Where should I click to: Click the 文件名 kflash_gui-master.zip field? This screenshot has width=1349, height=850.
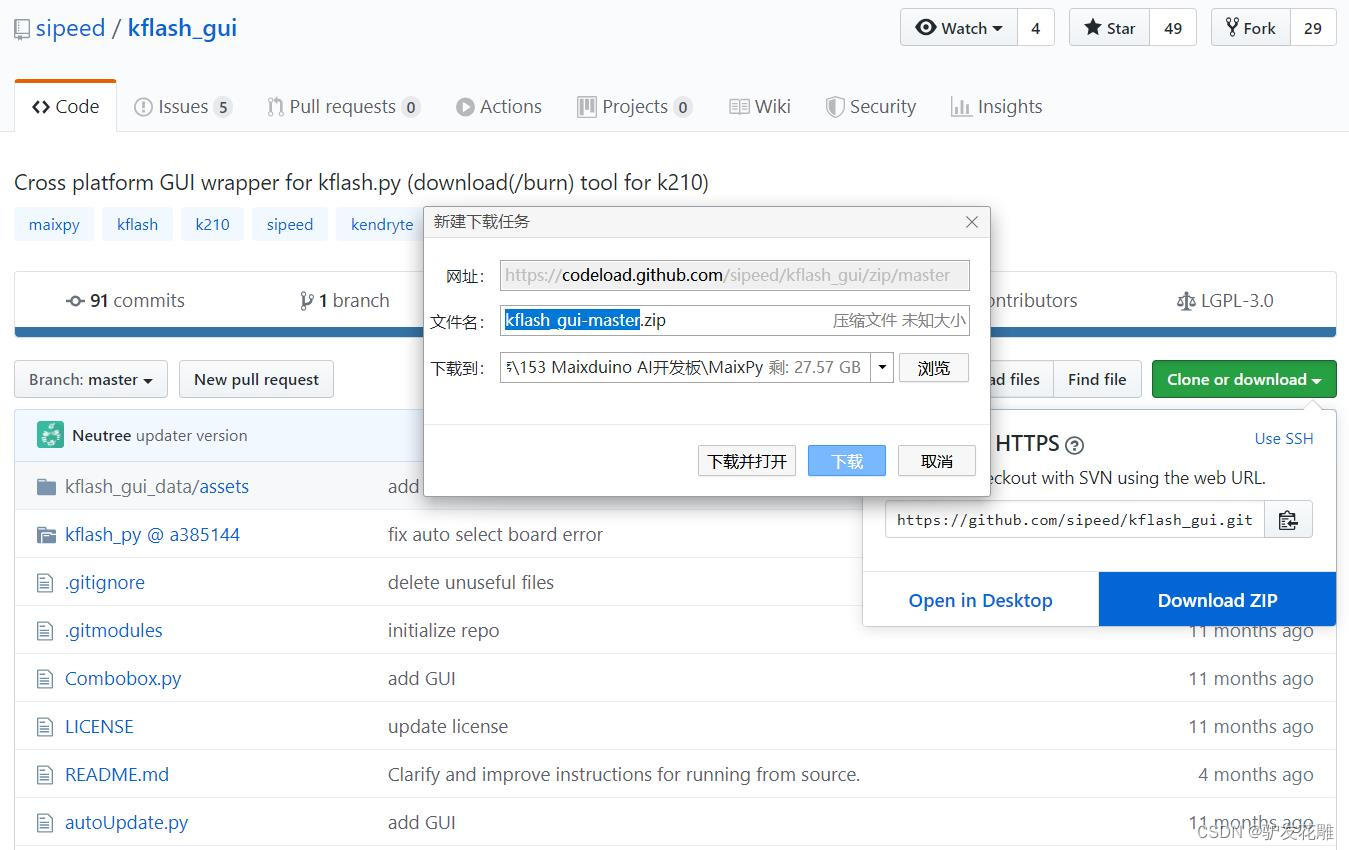(735, 320)
